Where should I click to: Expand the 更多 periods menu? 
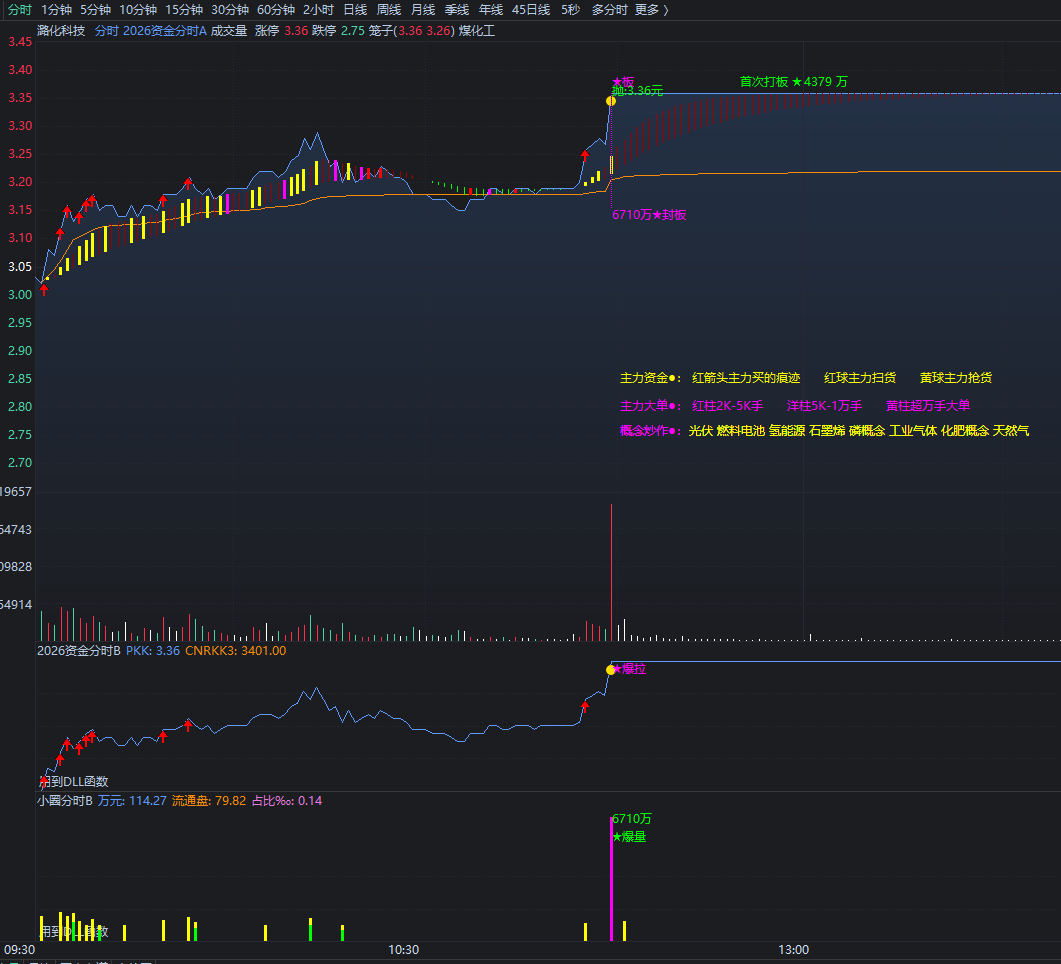tap(652, 9)
